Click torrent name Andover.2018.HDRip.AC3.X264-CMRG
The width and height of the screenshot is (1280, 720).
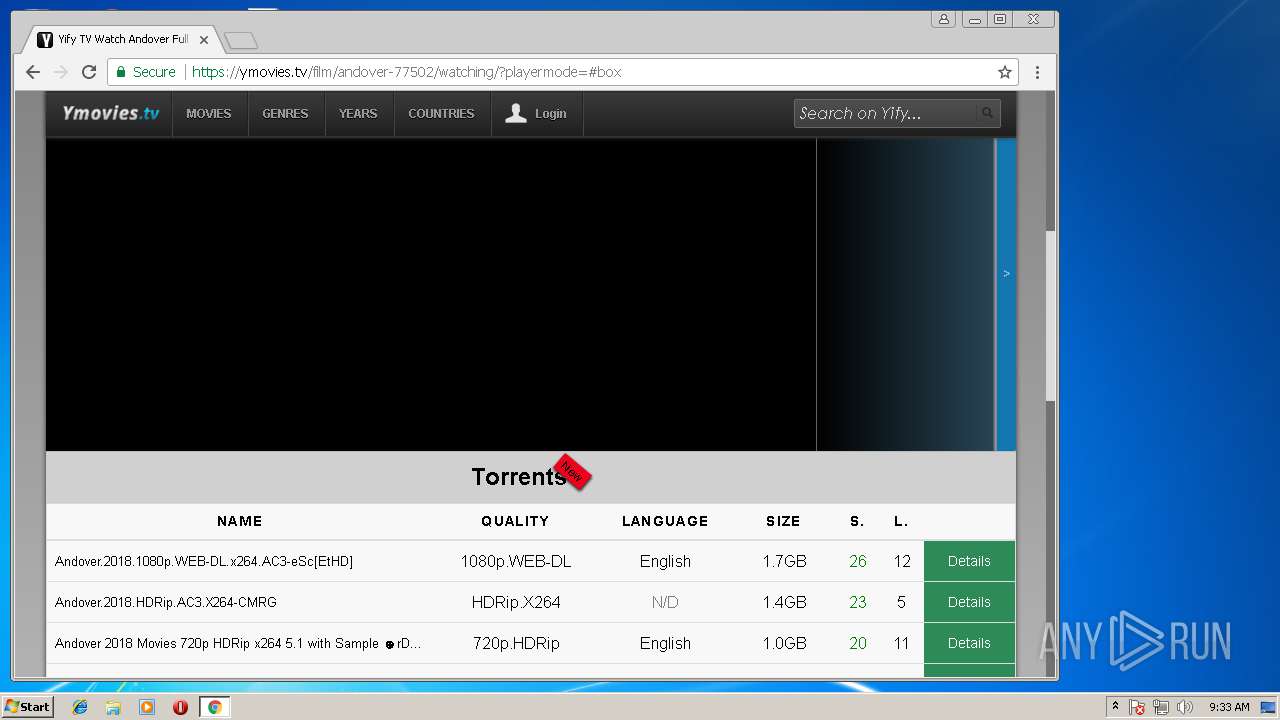click(x=166, y=603)
